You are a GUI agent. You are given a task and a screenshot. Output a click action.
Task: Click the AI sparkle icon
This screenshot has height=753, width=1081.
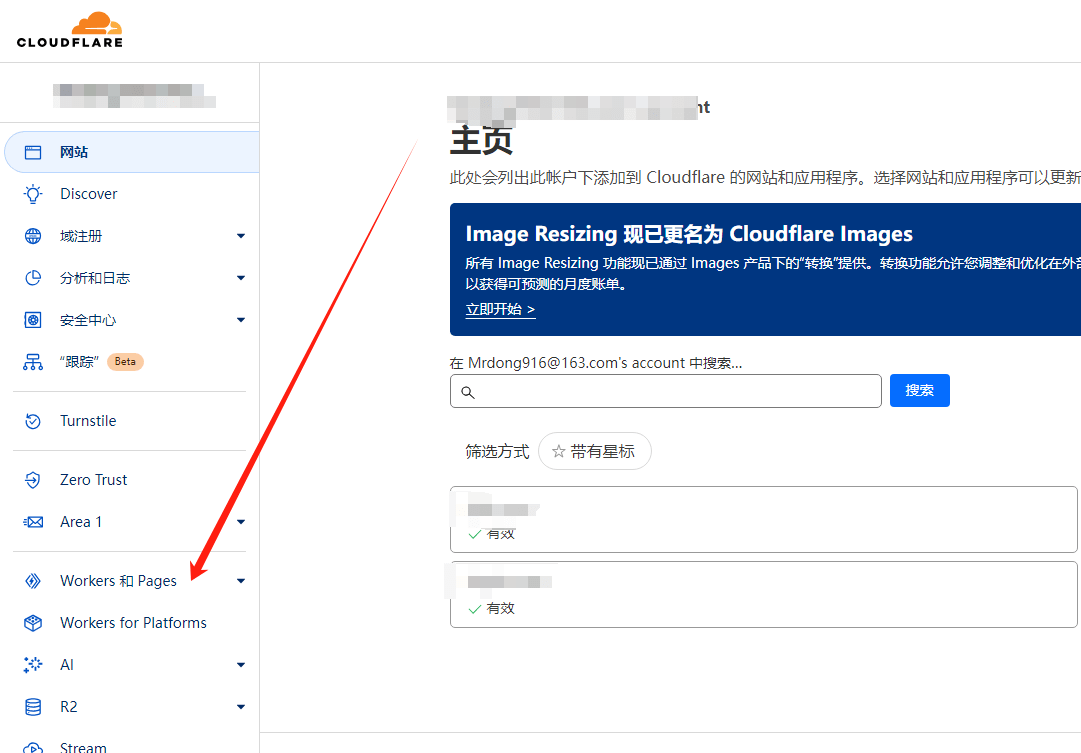click(x=33, y=665)
